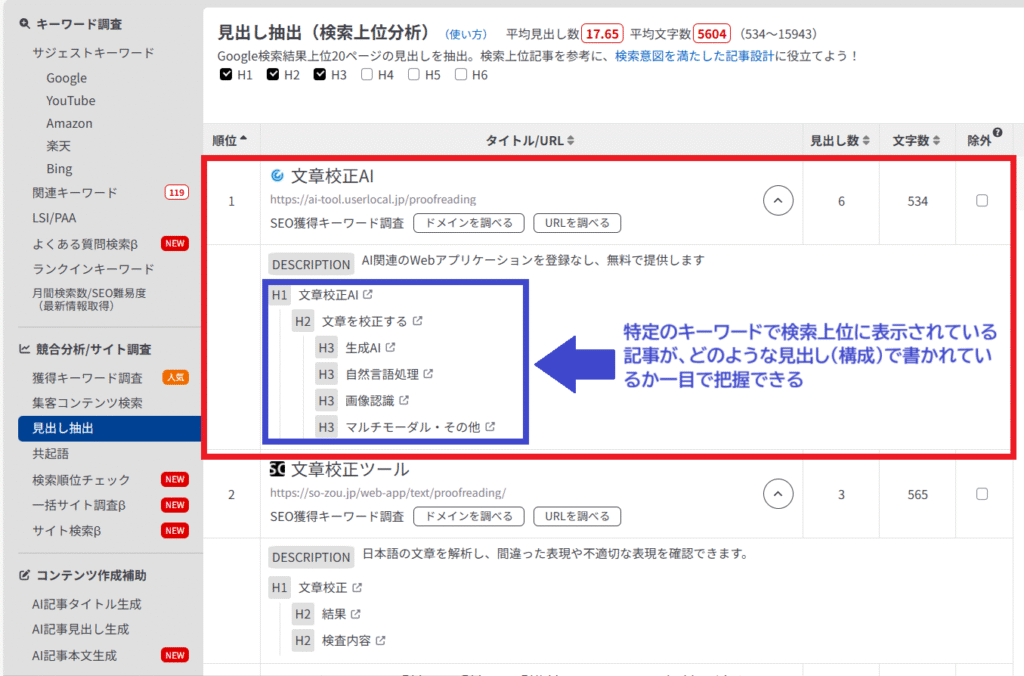Image resolution: width=1024 pixels, height=676 pixels.
Task: Collapse the 文章校正AI result details
Action: pos(778,201)
